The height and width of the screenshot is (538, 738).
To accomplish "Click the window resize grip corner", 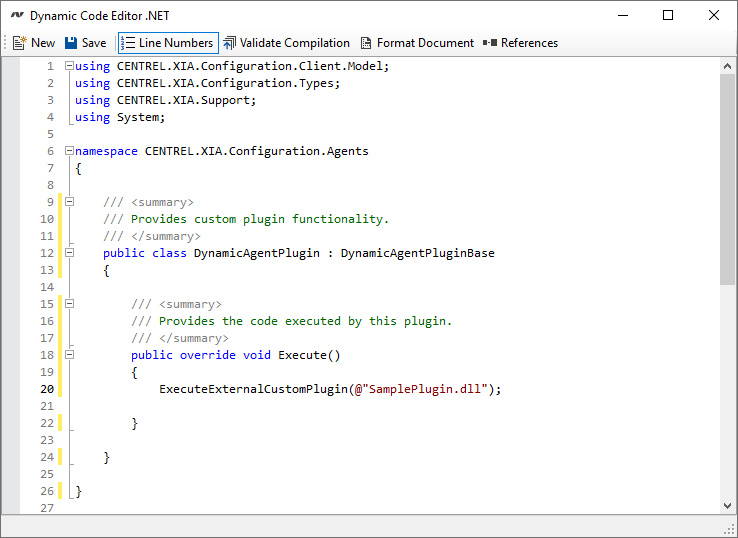I will click(x=730, y=530).
